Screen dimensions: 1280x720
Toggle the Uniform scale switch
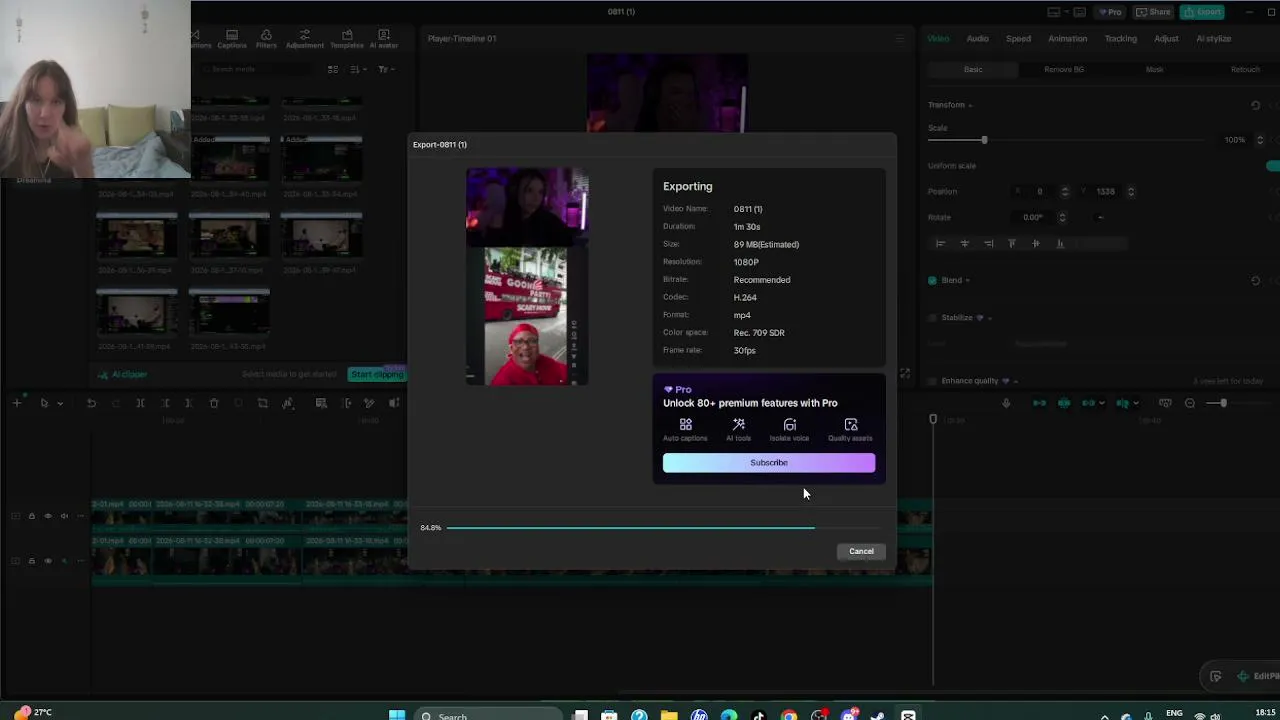[1273, 166]
